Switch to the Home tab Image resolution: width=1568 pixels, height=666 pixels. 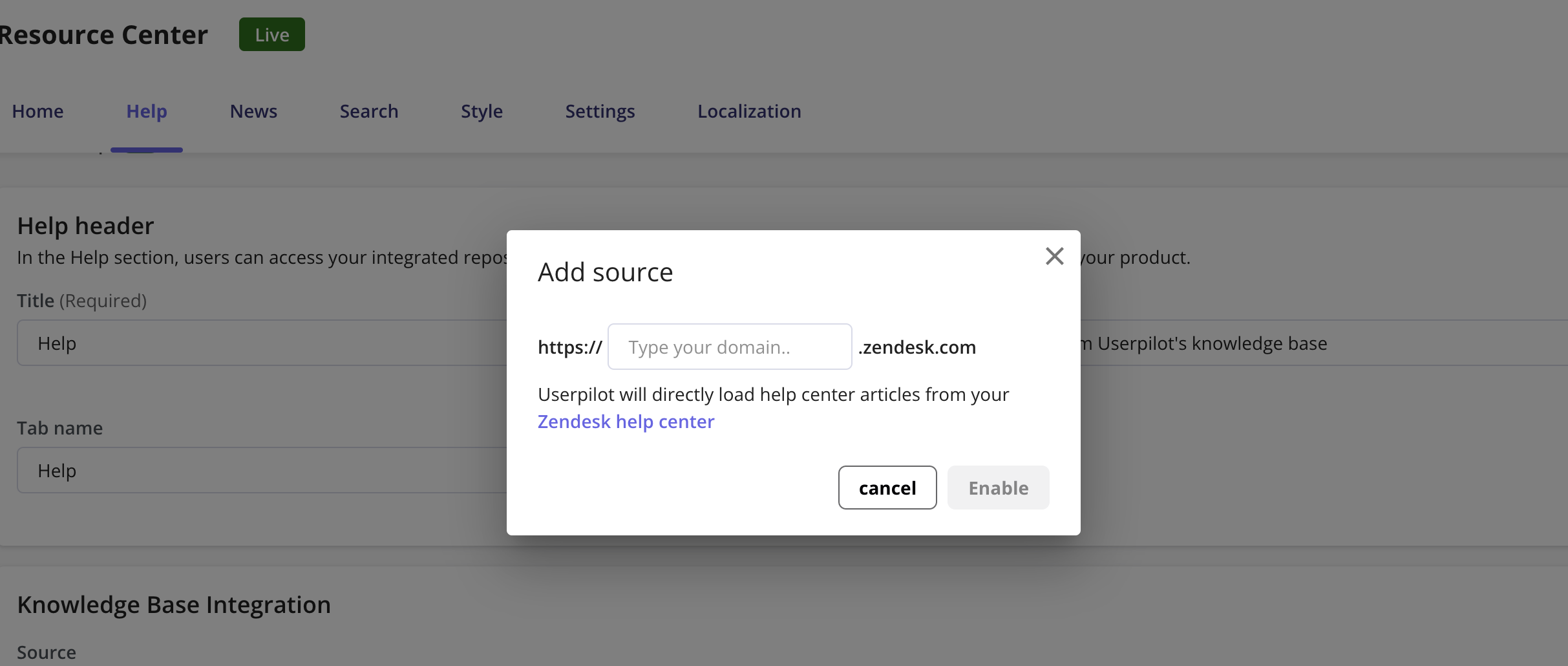coord(37,111)
